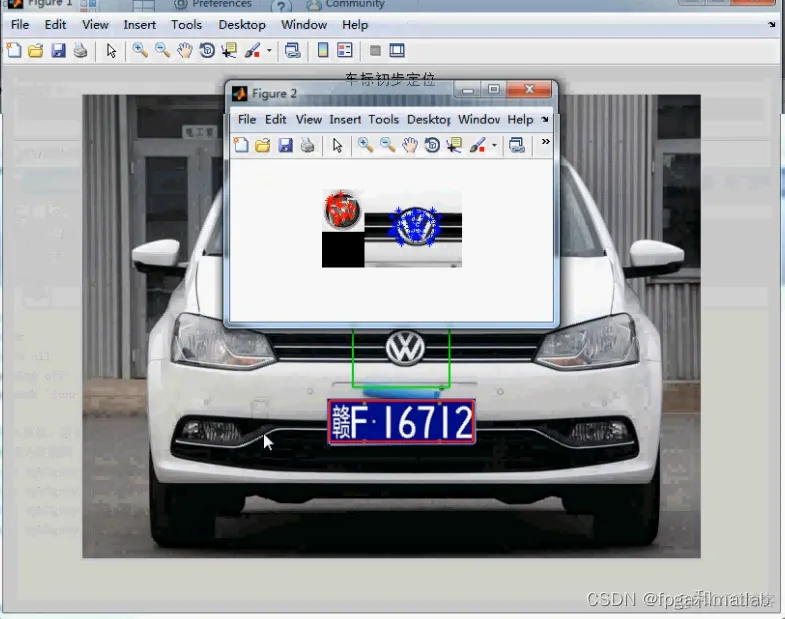Viewport: 785px width, 619px height.
Task: Select Brush tool in Figure 1 toolbar
Action: (253, 51)
